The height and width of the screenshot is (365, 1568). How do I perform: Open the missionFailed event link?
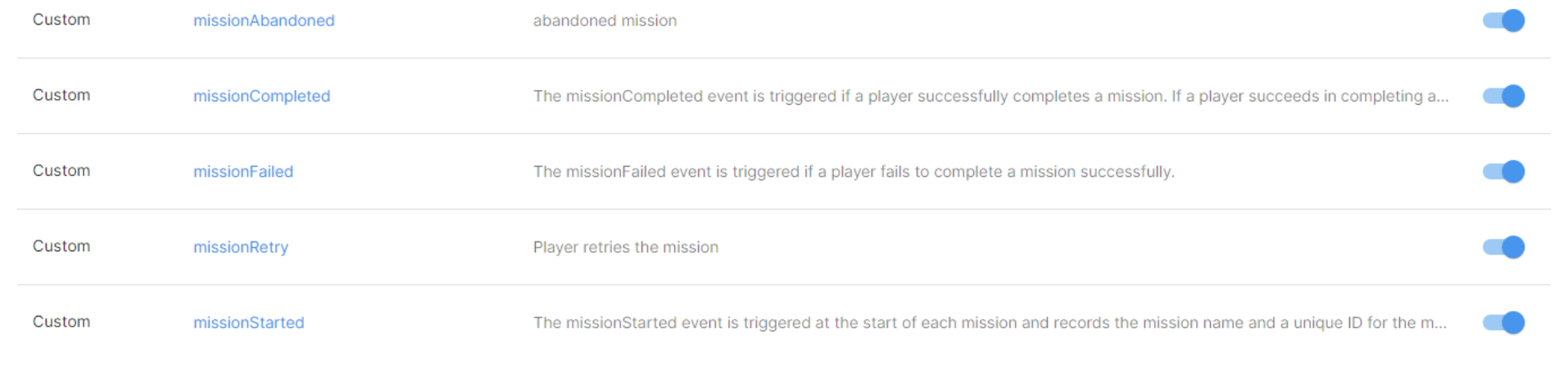click(x=243, y=172)
